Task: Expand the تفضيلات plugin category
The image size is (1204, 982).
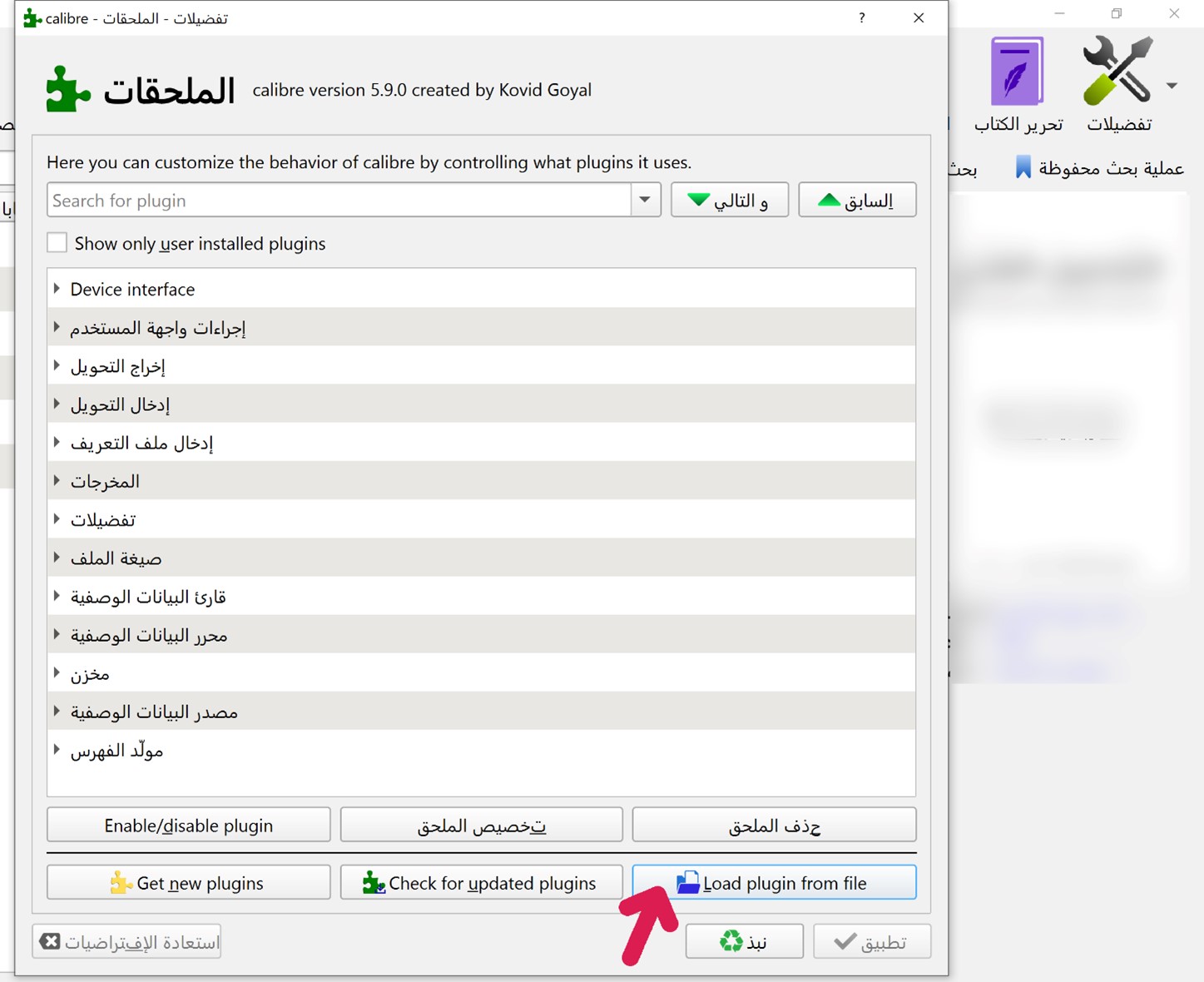Action: tap(57, 518)
